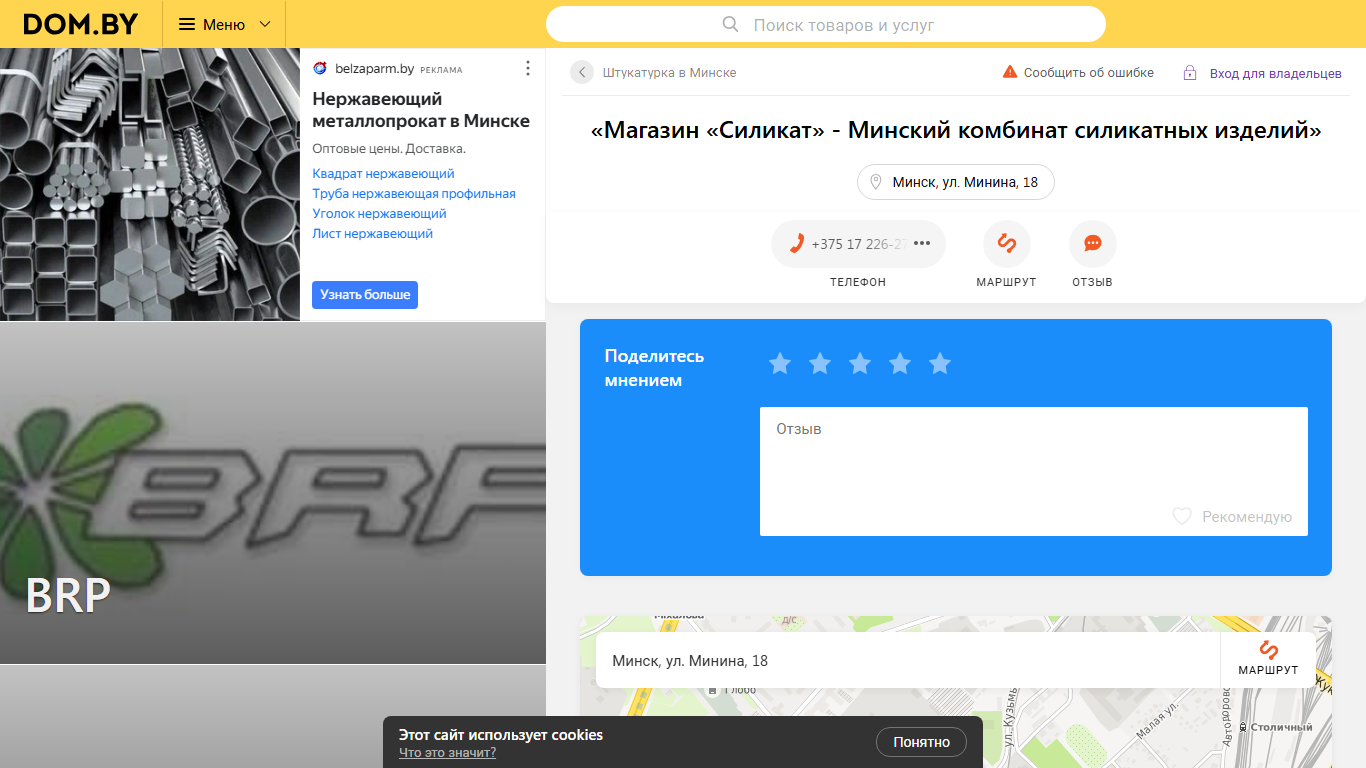Open ad options three-dot menu
The height and width of the screenshot is (768, 1366).
pos(528,68)
